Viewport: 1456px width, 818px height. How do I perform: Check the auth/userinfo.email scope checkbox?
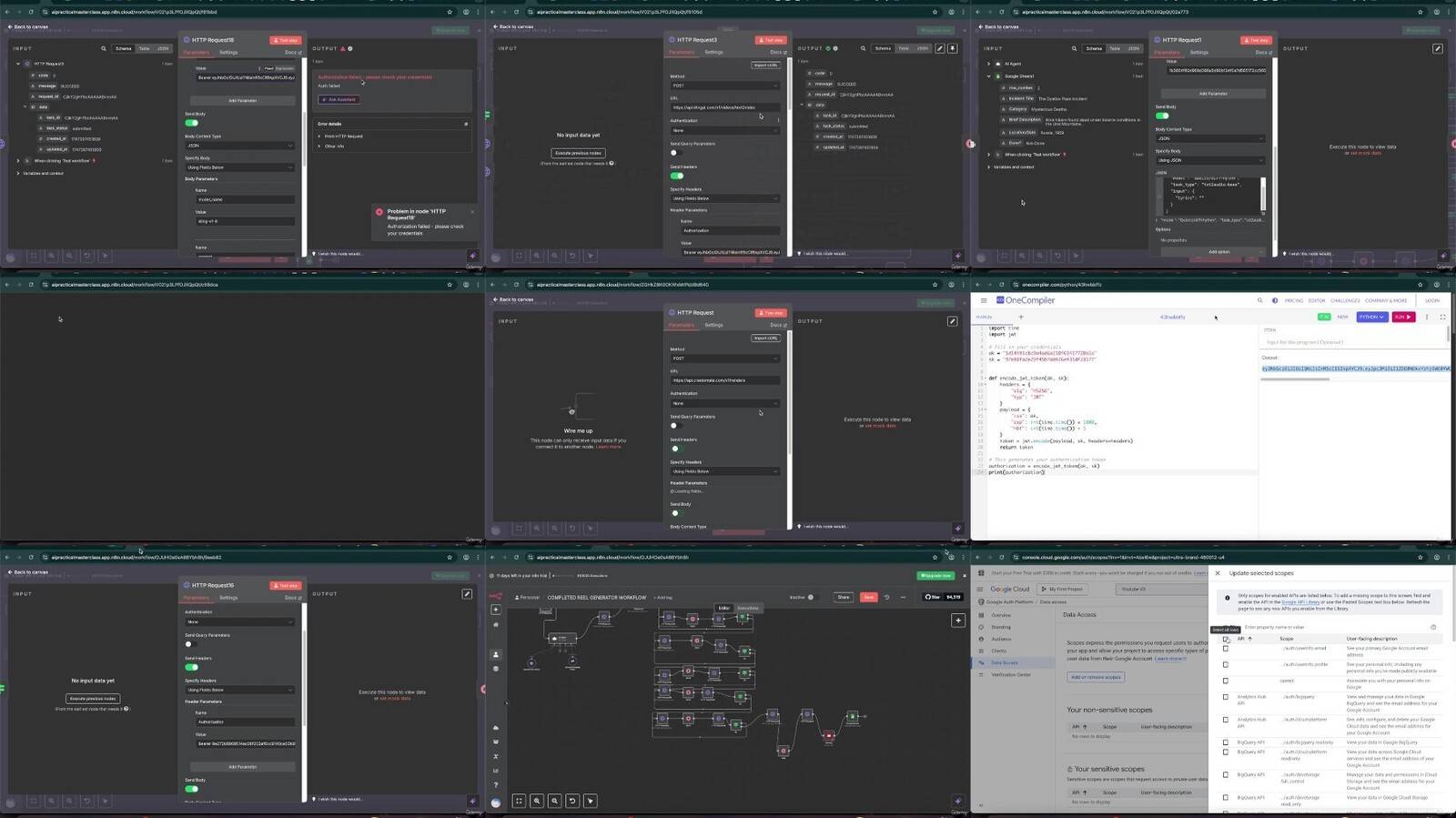[1226, 649]
